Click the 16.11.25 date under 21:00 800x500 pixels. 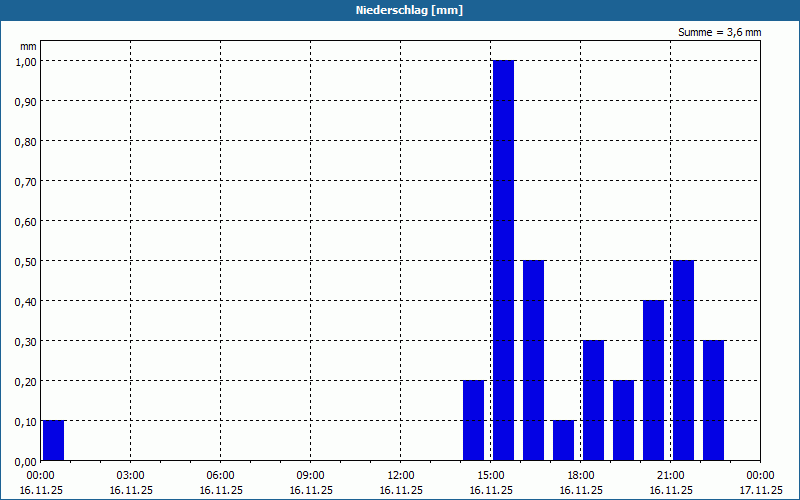tap(671, 490)
